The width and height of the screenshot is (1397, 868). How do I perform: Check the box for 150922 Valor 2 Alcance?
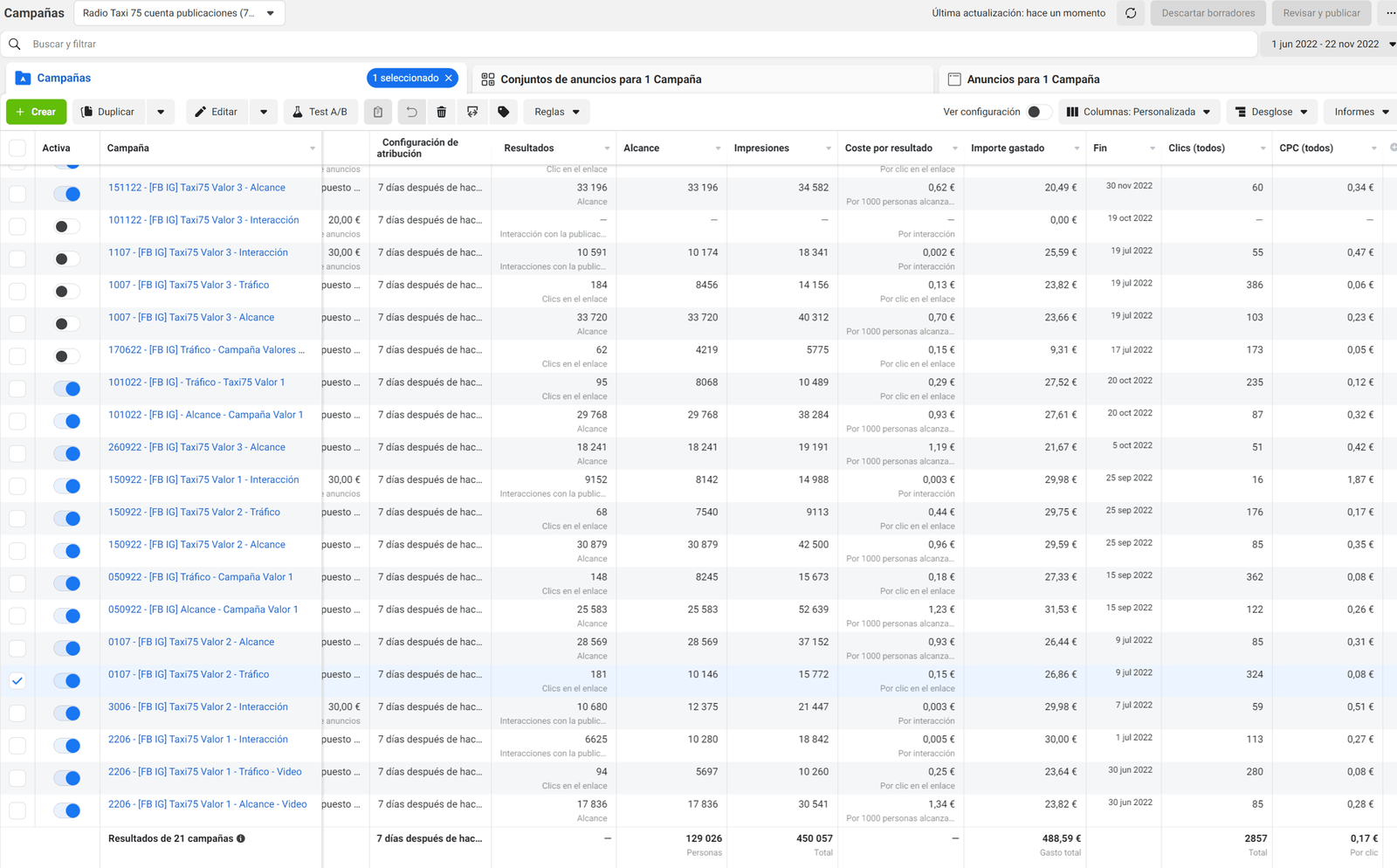click(x=17, y=551)
